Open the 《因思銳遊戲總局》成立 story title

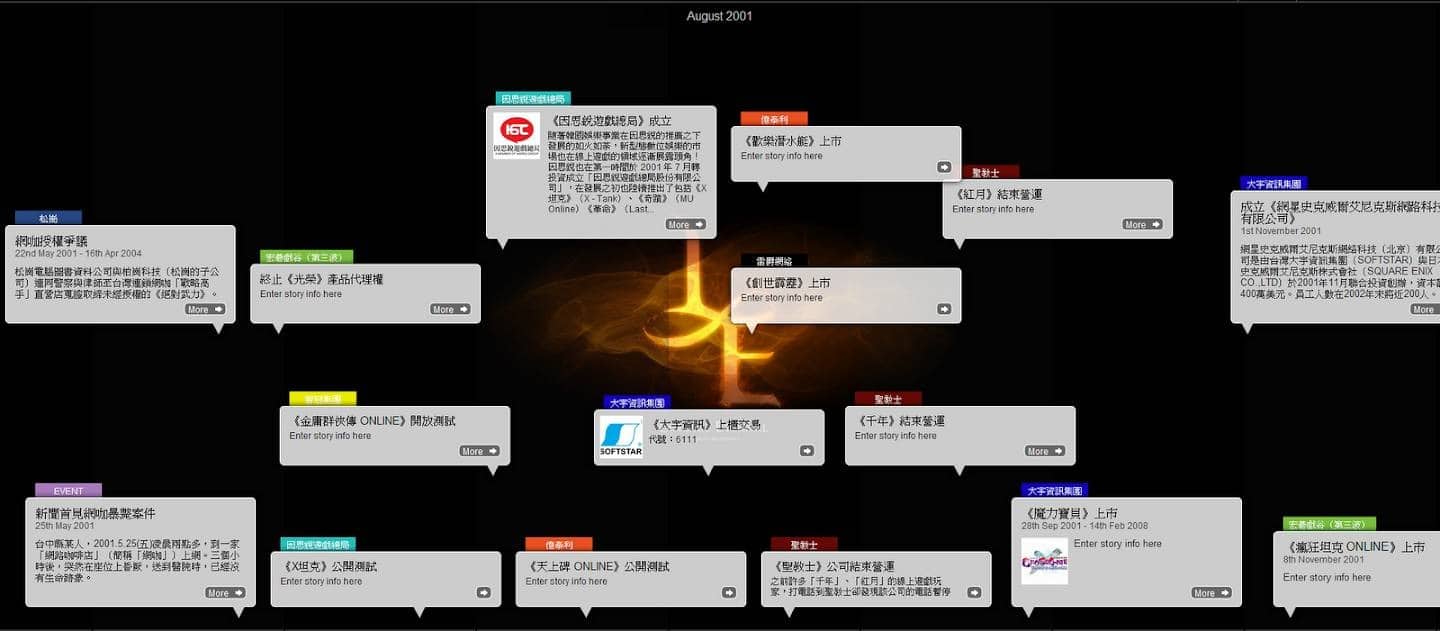[x=611, y=121]
